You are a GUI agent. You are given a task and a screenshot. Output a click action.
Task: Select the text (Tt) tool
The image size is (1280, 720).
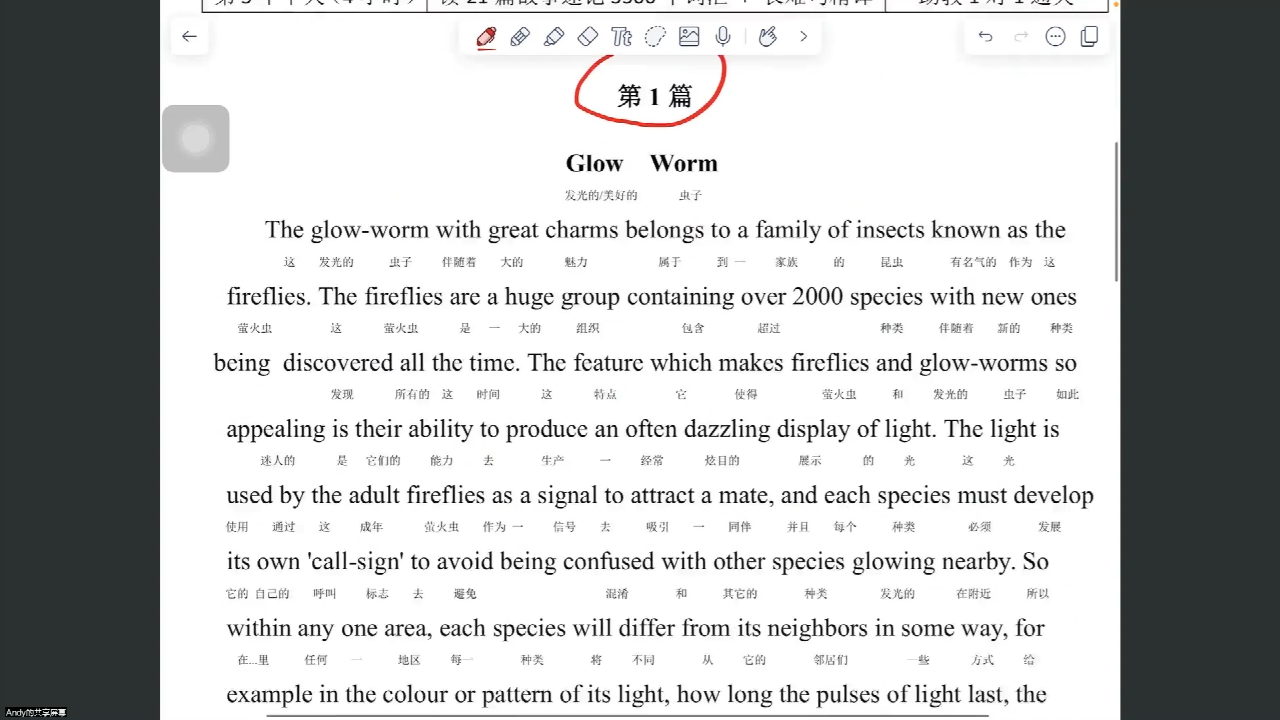pyautogui.click(x=621, y=37)
